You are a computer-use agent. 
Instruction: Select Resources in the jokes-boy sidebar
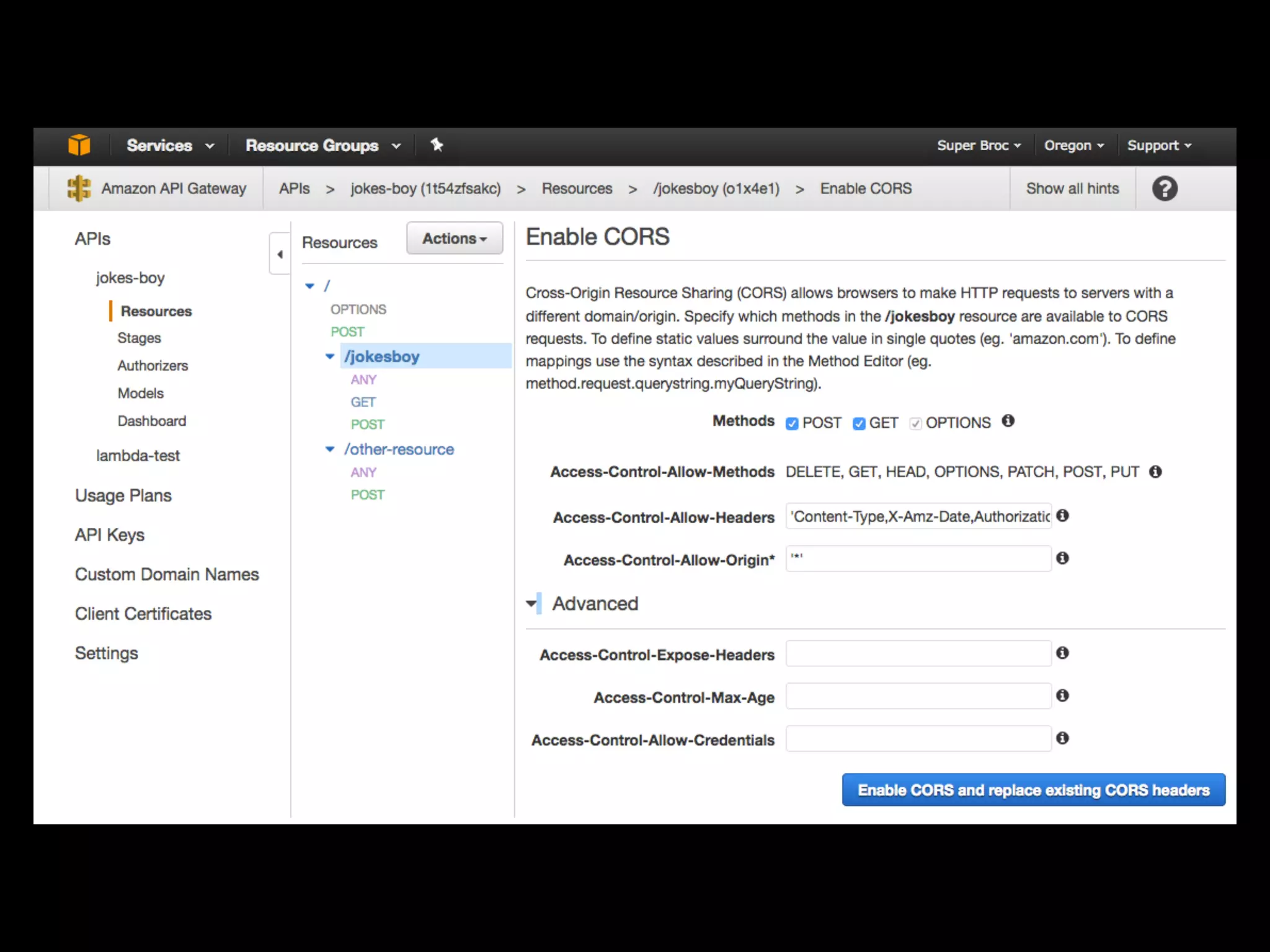(156, 311)
